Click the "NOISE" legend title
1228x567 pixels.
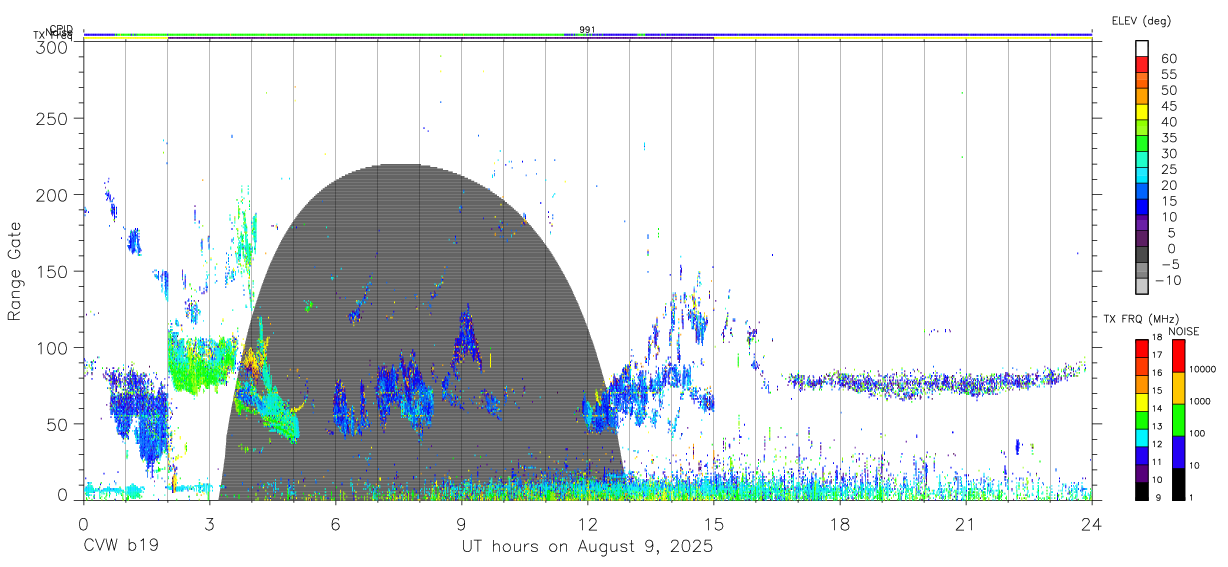pos(1183,331)
